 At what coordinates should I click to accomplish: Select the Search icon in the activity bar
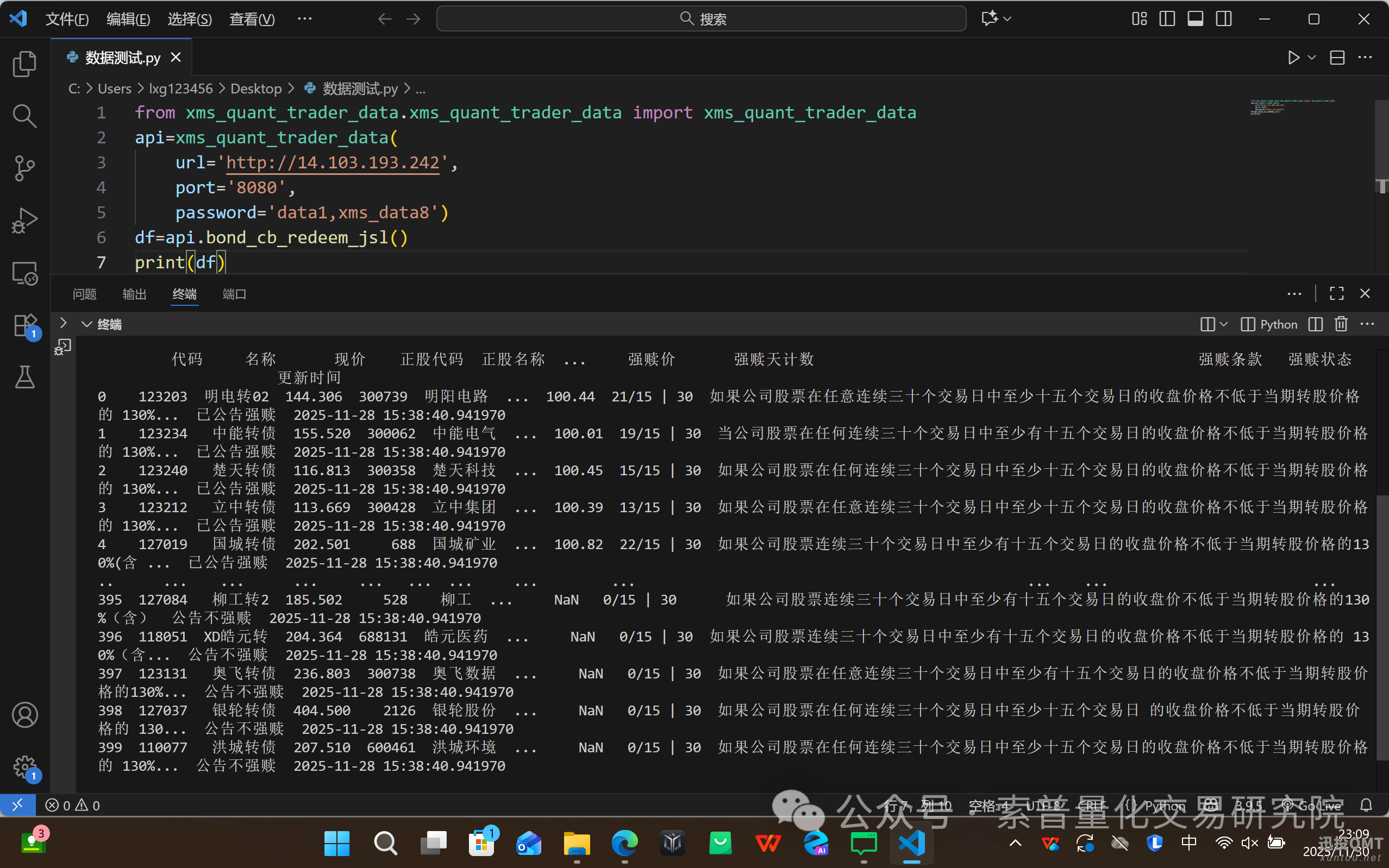(x=24, y=116)
